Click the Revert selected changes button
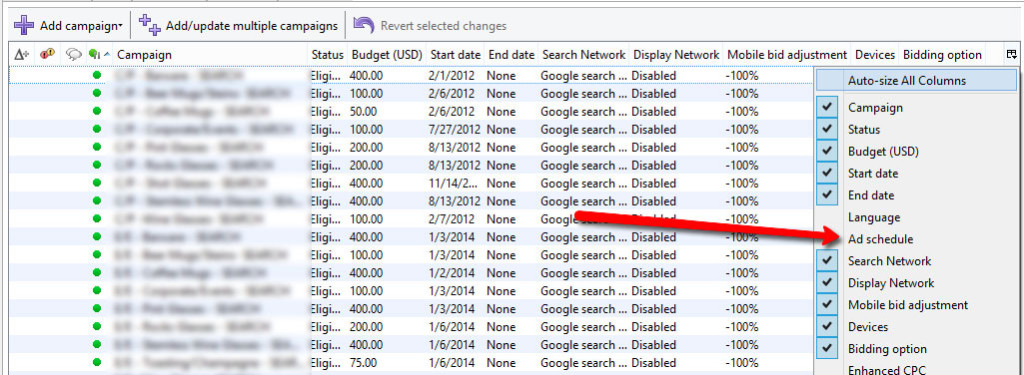Screen dimensions: 1024x375 coord(429,25)
